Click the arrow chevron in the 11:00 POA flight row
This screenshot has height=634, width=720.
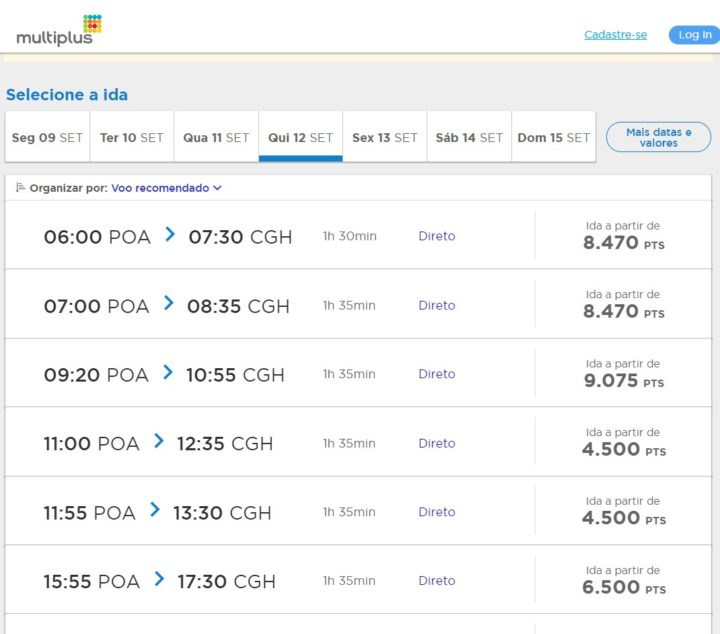tap(159, 441)
